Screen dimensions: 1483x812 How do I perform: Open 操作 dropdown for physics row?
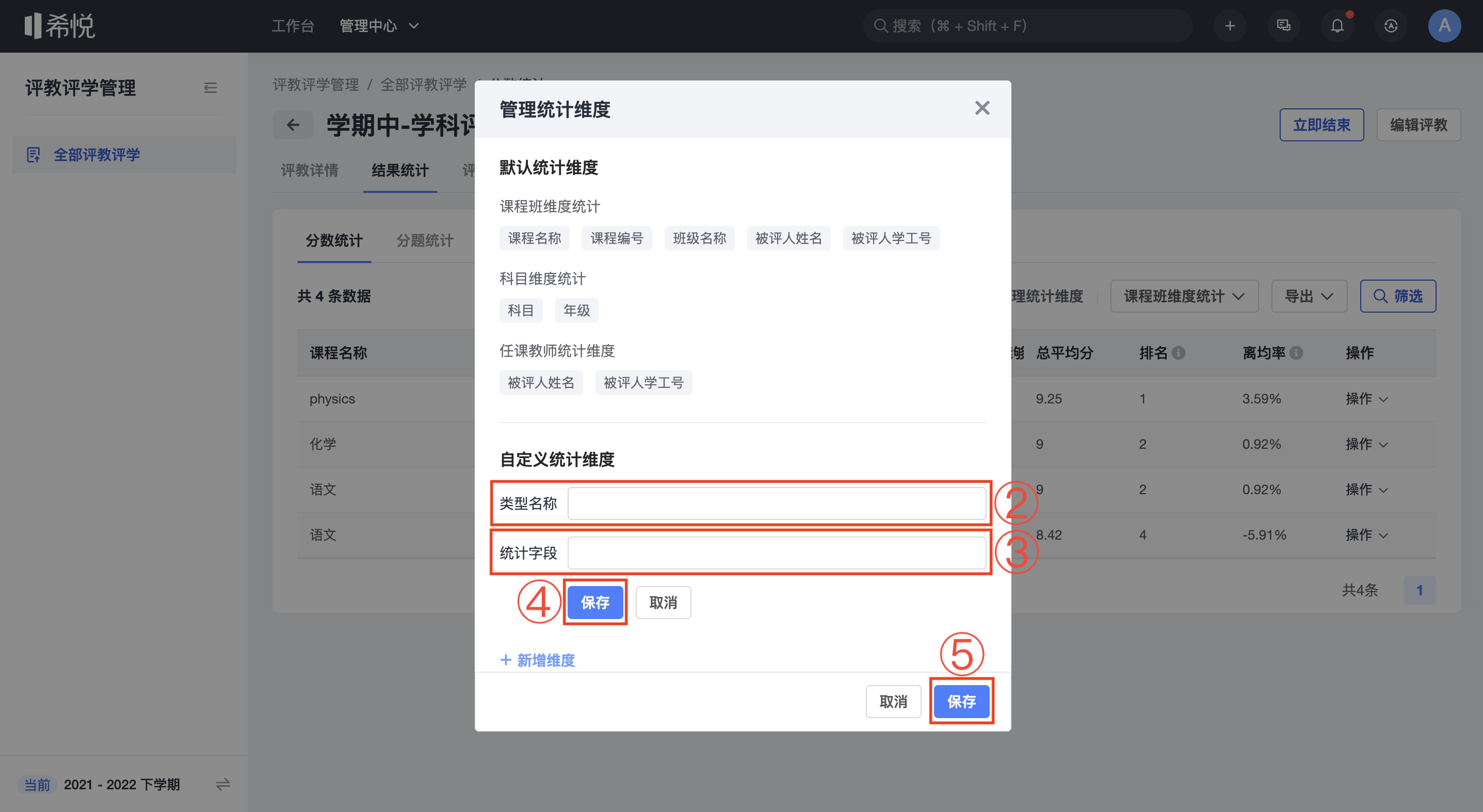(1367, 399)
